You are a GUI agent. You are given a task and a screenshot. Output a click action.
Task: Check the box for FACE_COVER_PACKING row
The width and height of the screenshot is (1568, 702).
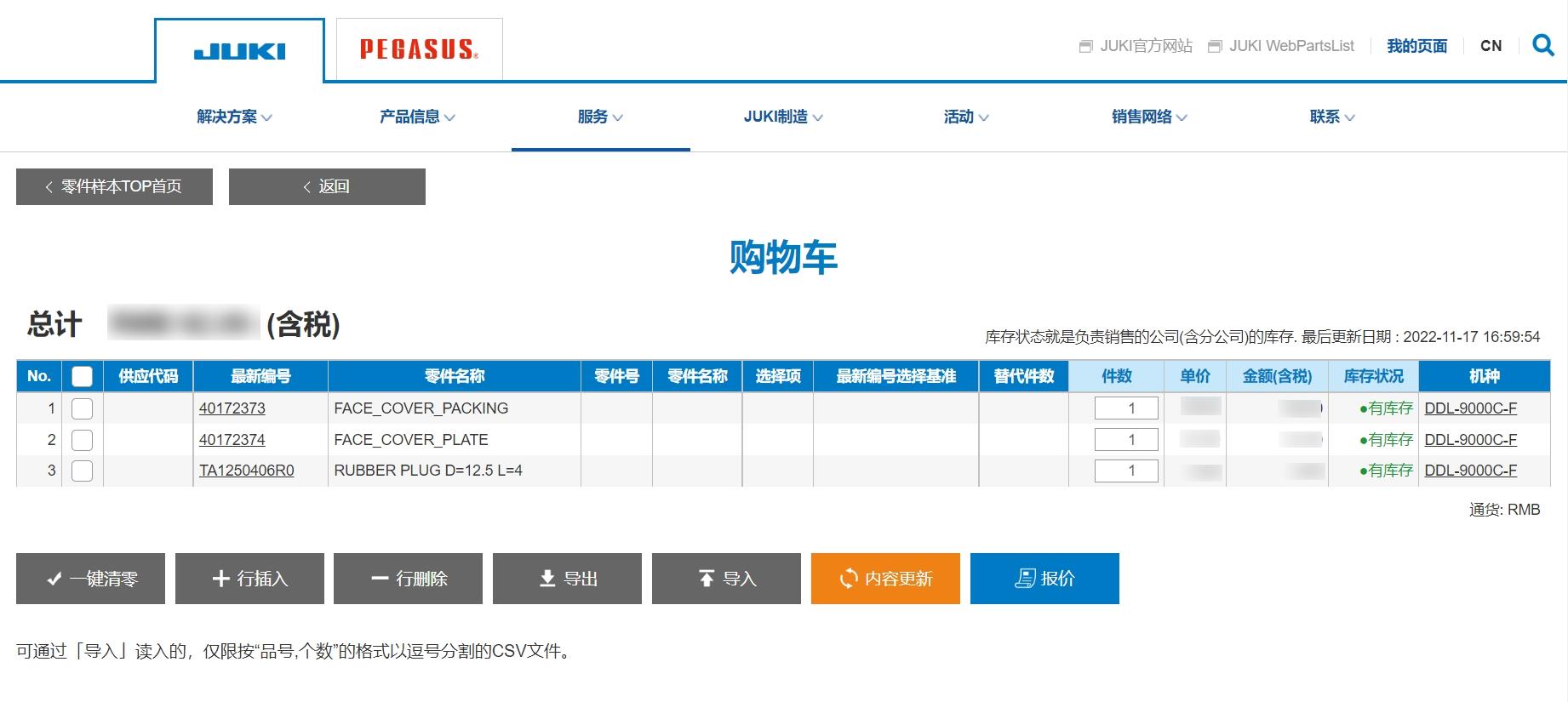tap(83, 408)
